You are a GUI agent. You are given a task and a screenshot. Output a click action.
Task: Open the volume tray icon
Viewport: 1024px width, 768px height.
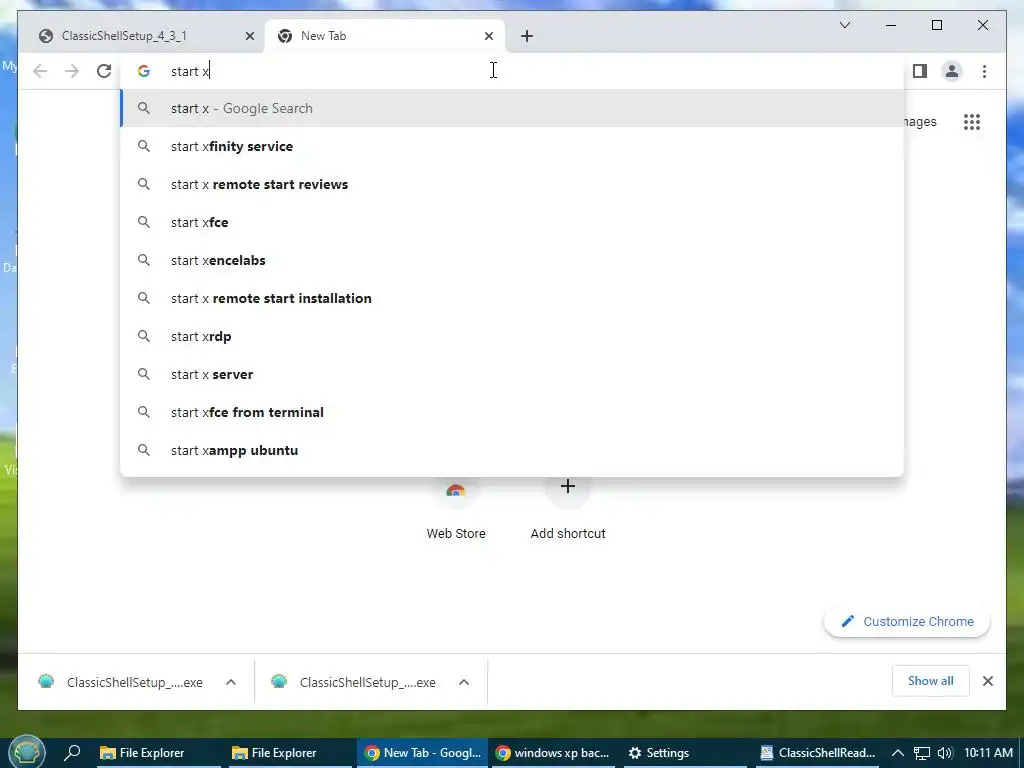coord(944,753)
